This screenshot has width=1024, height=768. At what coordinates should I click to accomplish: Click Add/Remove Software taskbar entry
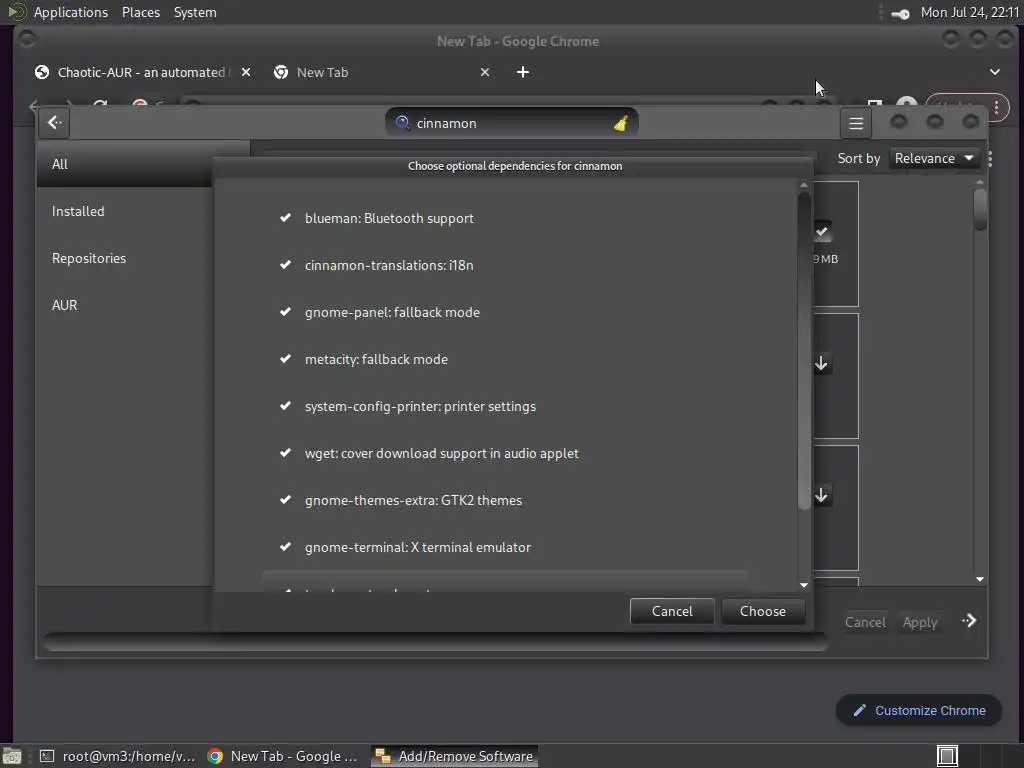pyautogui.click(x=455, y=756)
